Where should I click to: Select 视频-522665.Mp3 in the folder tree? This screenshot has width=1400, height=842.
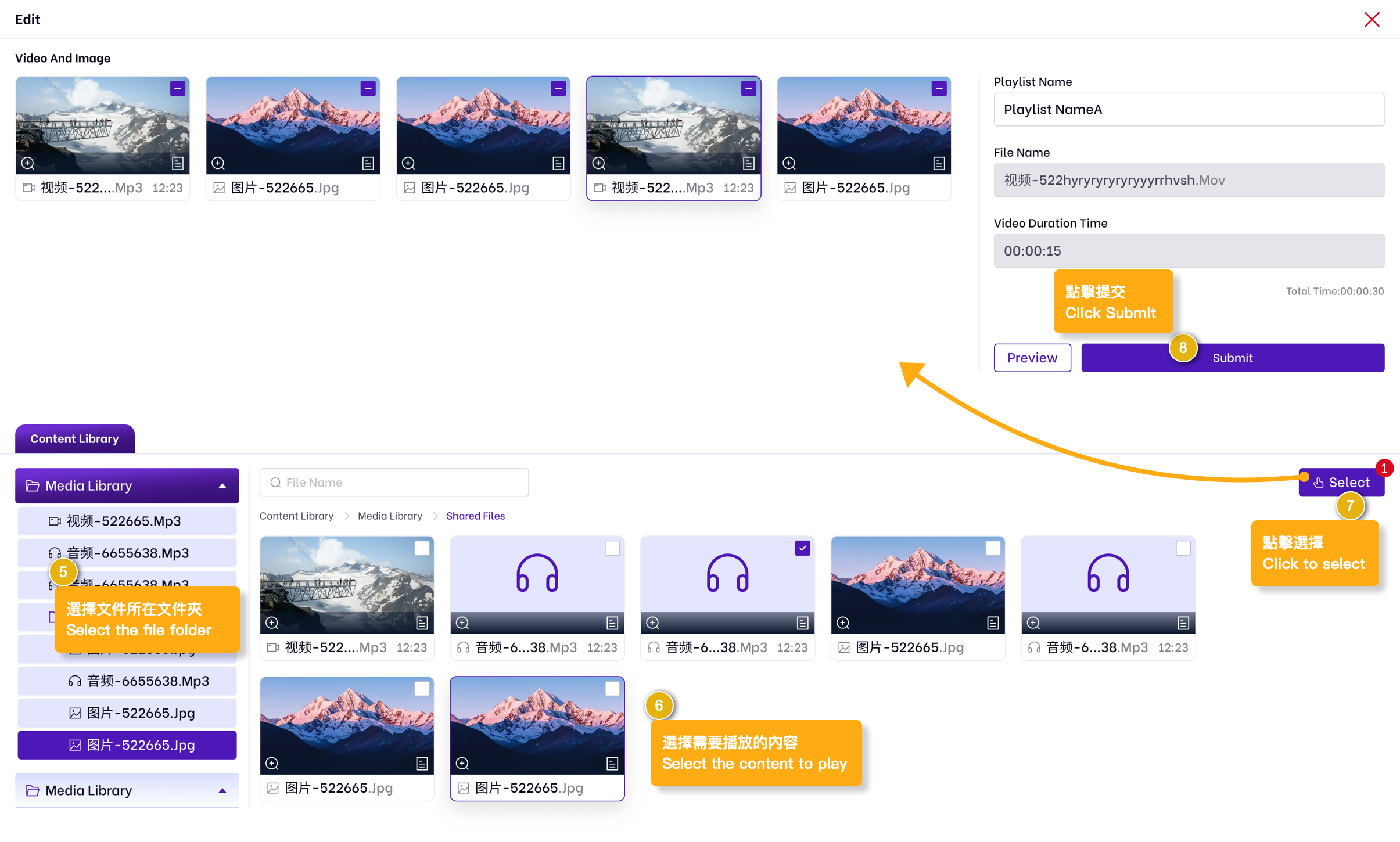pos(123,521)
